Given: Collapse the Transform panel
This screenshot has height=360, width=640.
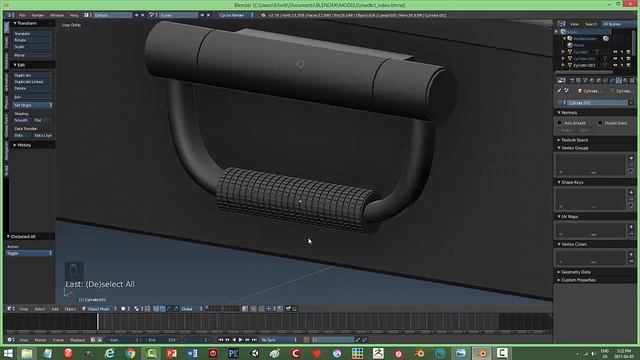Looking at the screenshot, I should pyautogui.click(x=27, y=23).
